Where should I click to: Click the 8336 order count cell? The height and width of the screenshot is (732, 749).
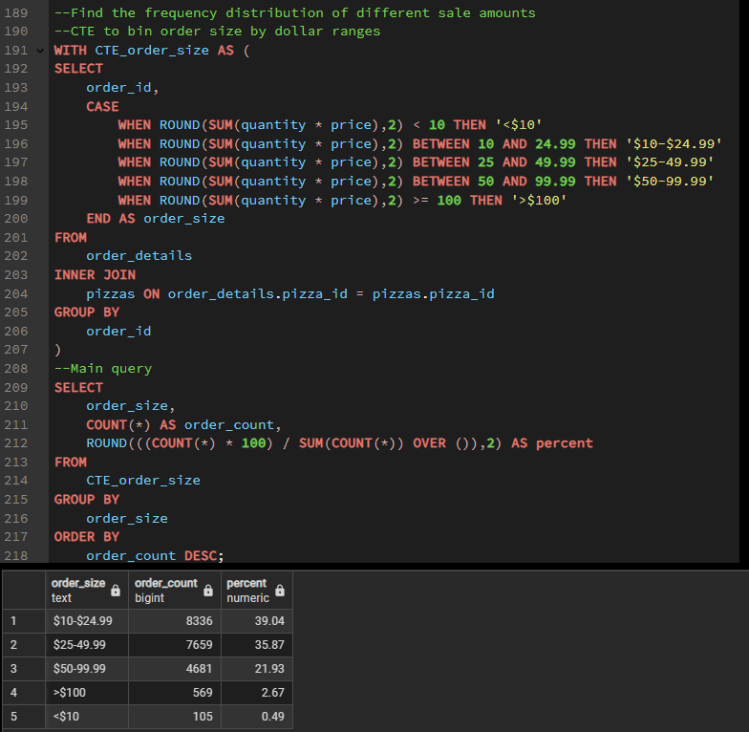click(197, 621)
